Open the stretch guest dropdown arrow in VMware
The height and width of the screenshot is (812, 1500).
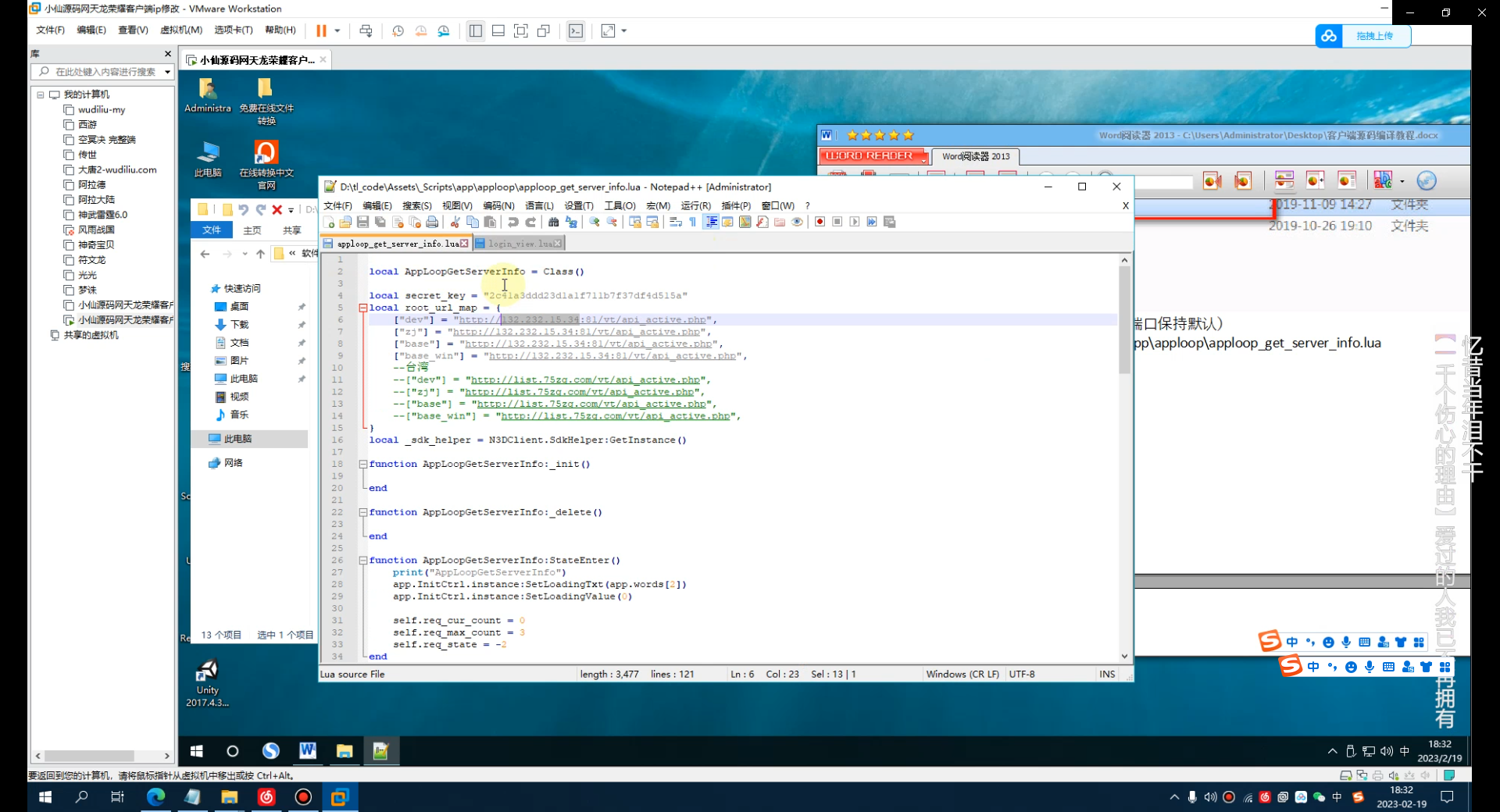(624, 30)
